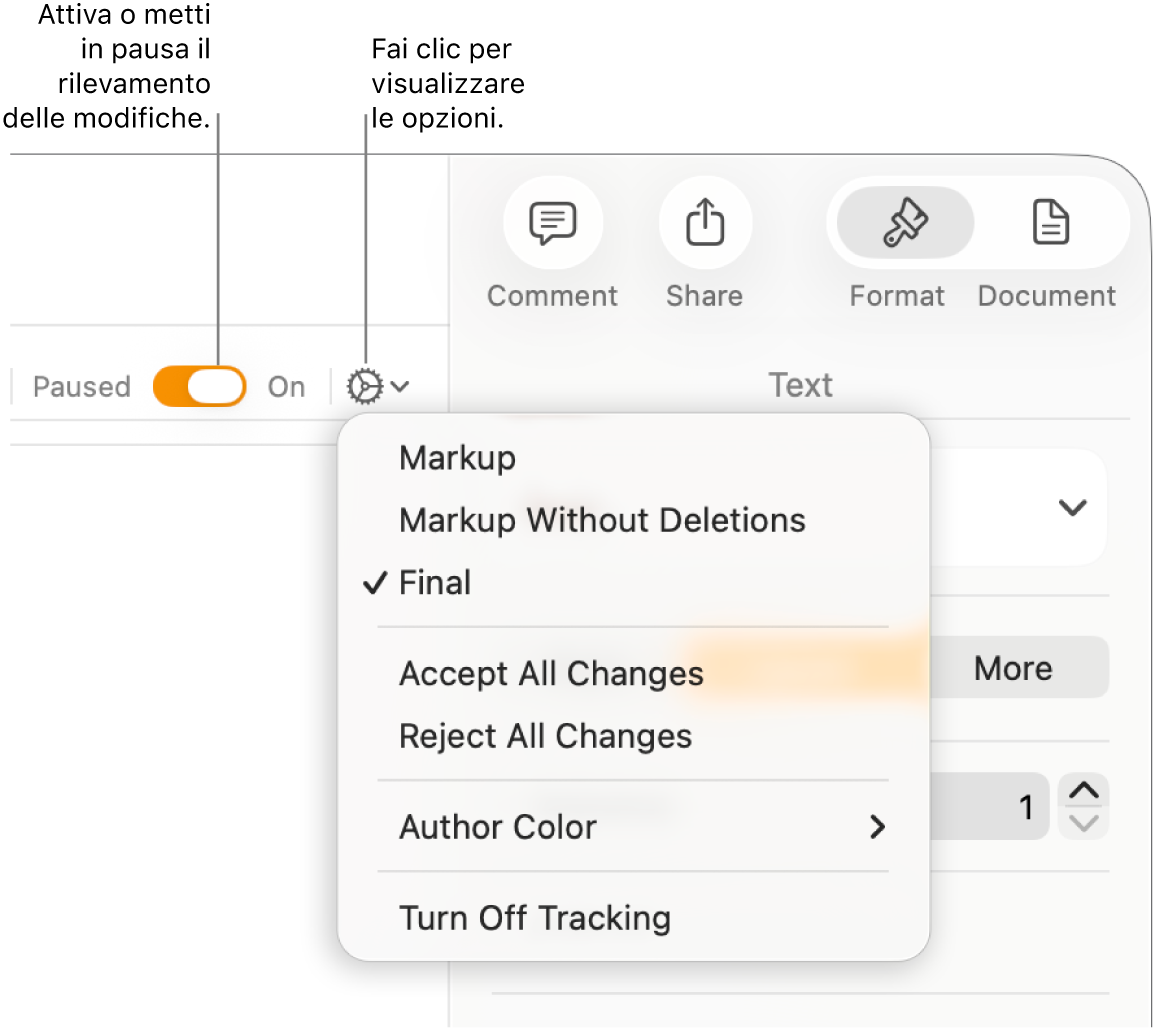
Task: Select Markup Without Deletions option
Action: 601,520
